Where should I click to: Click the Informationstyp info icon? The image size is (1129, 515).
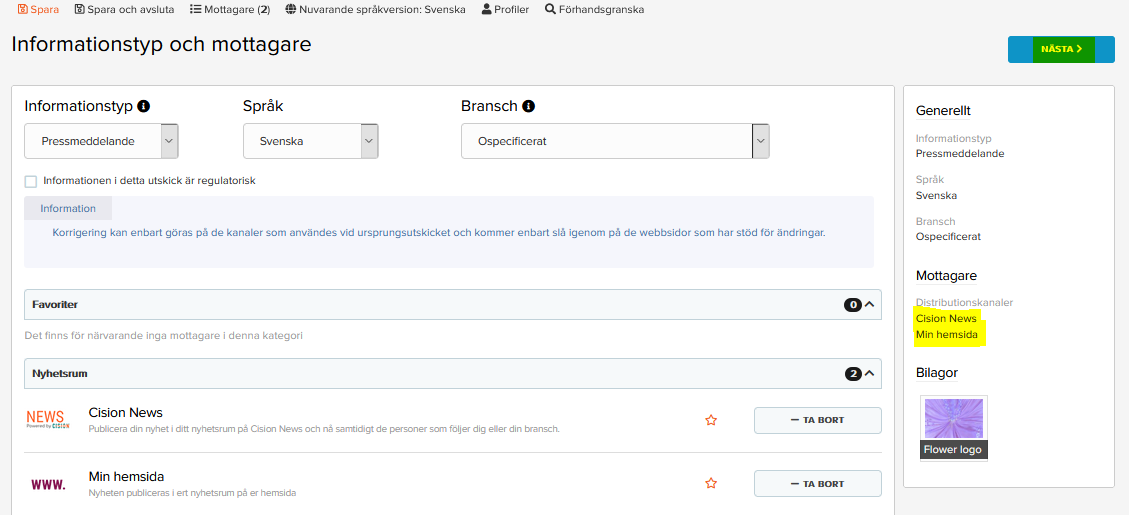pos(143,107)
